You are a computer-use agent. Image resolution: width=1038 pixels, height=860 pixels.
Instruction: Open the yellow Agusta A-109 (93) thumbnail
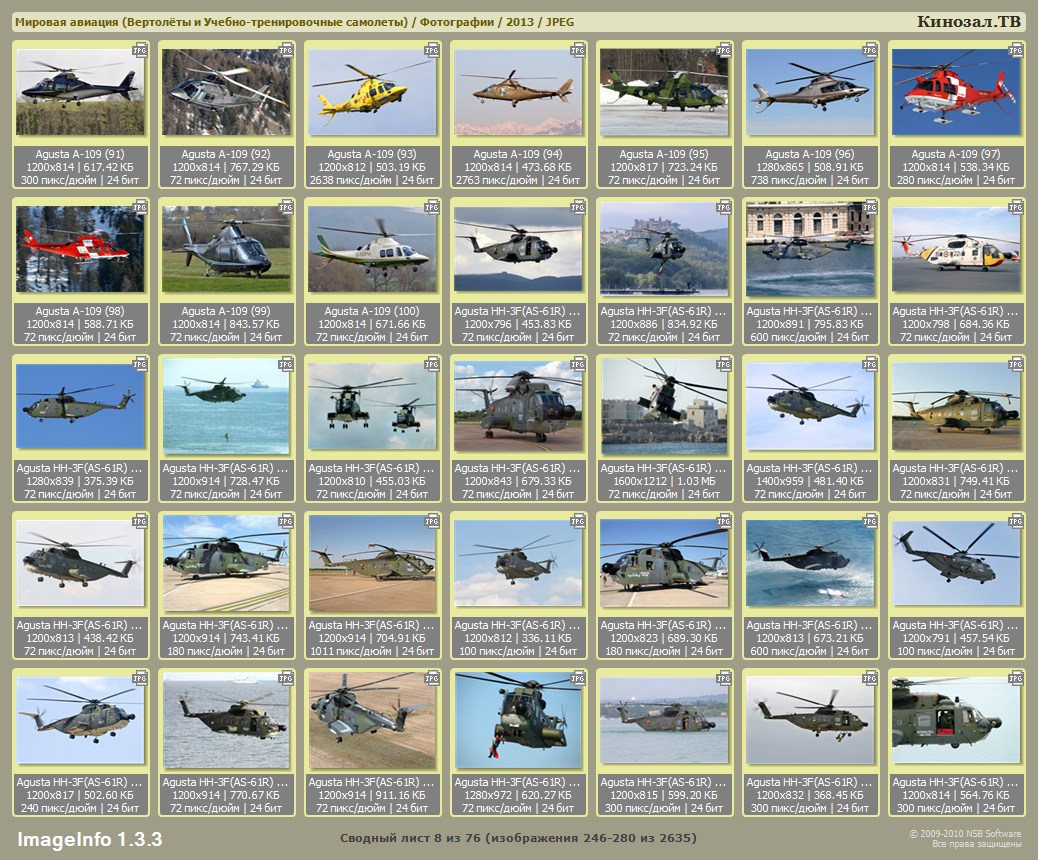click(x=372, y=93)
